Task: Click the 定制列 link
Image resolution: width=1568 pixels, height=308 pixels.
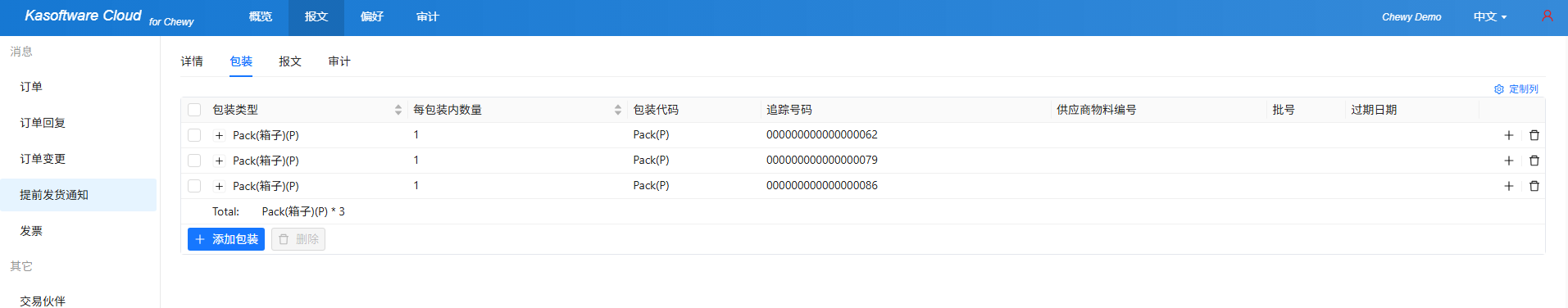Action: [1523, 89]
